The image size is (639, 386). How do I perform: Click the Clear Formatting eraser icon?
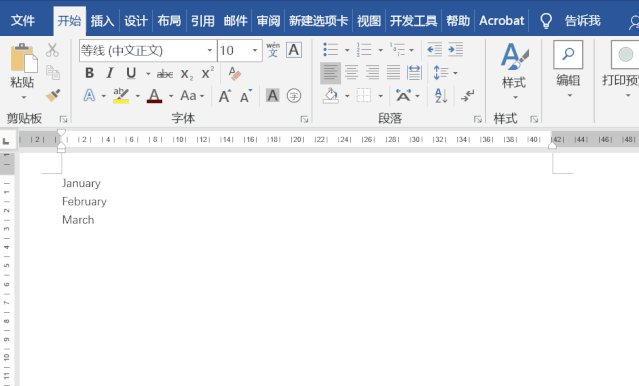tap(234, 73)
